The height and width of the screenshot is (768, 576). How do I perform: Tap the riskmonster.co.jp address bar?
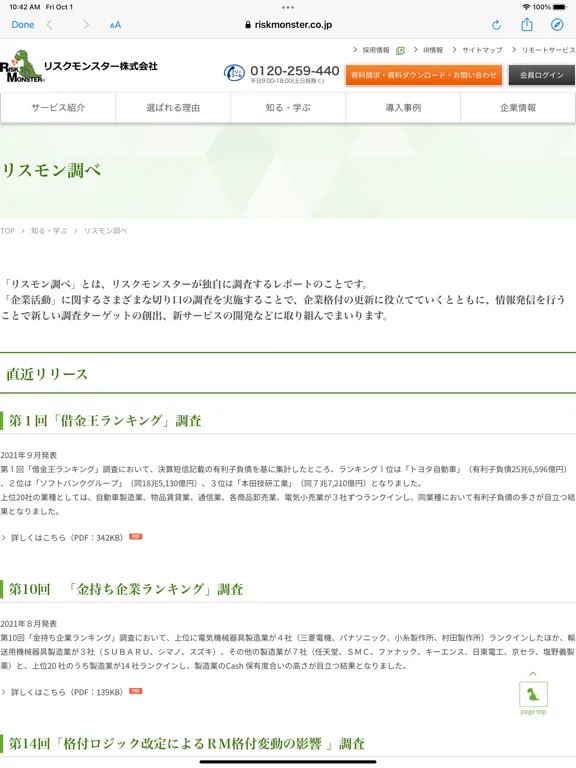coord(288,24)
